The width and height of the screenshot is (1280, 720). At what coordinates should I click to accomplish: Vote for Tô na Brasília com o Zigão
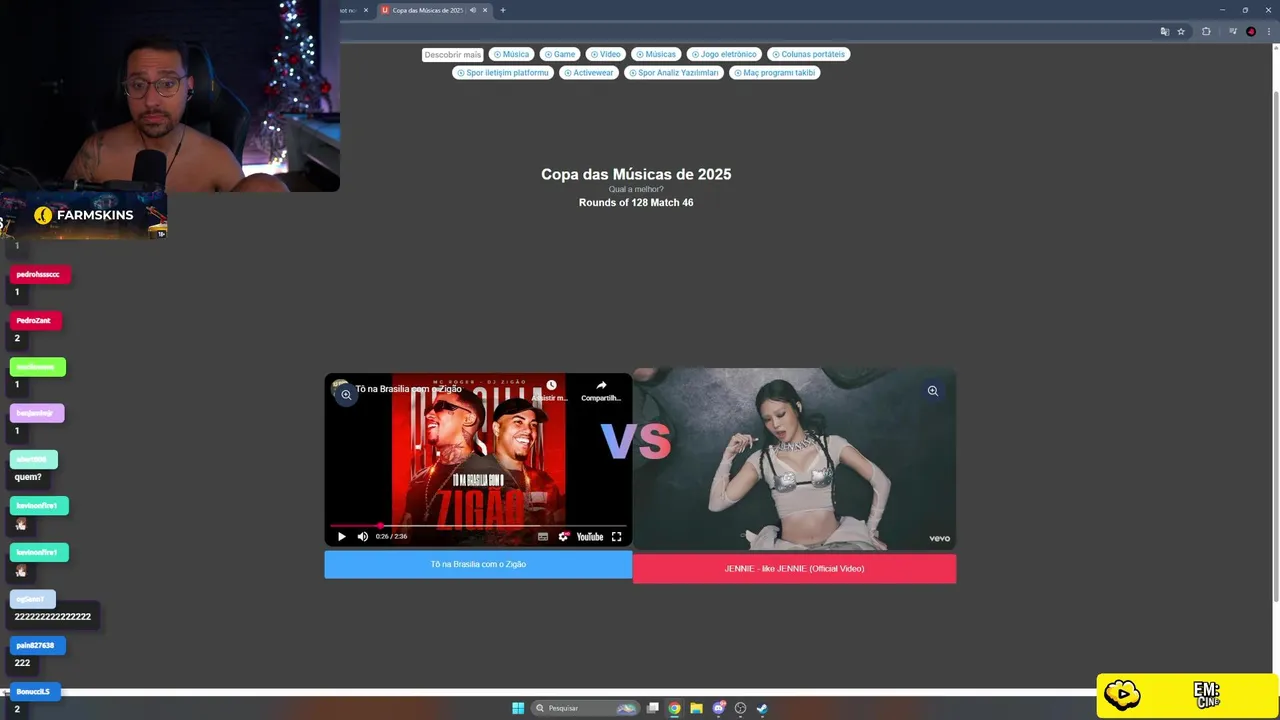click(x=478, y=564)
